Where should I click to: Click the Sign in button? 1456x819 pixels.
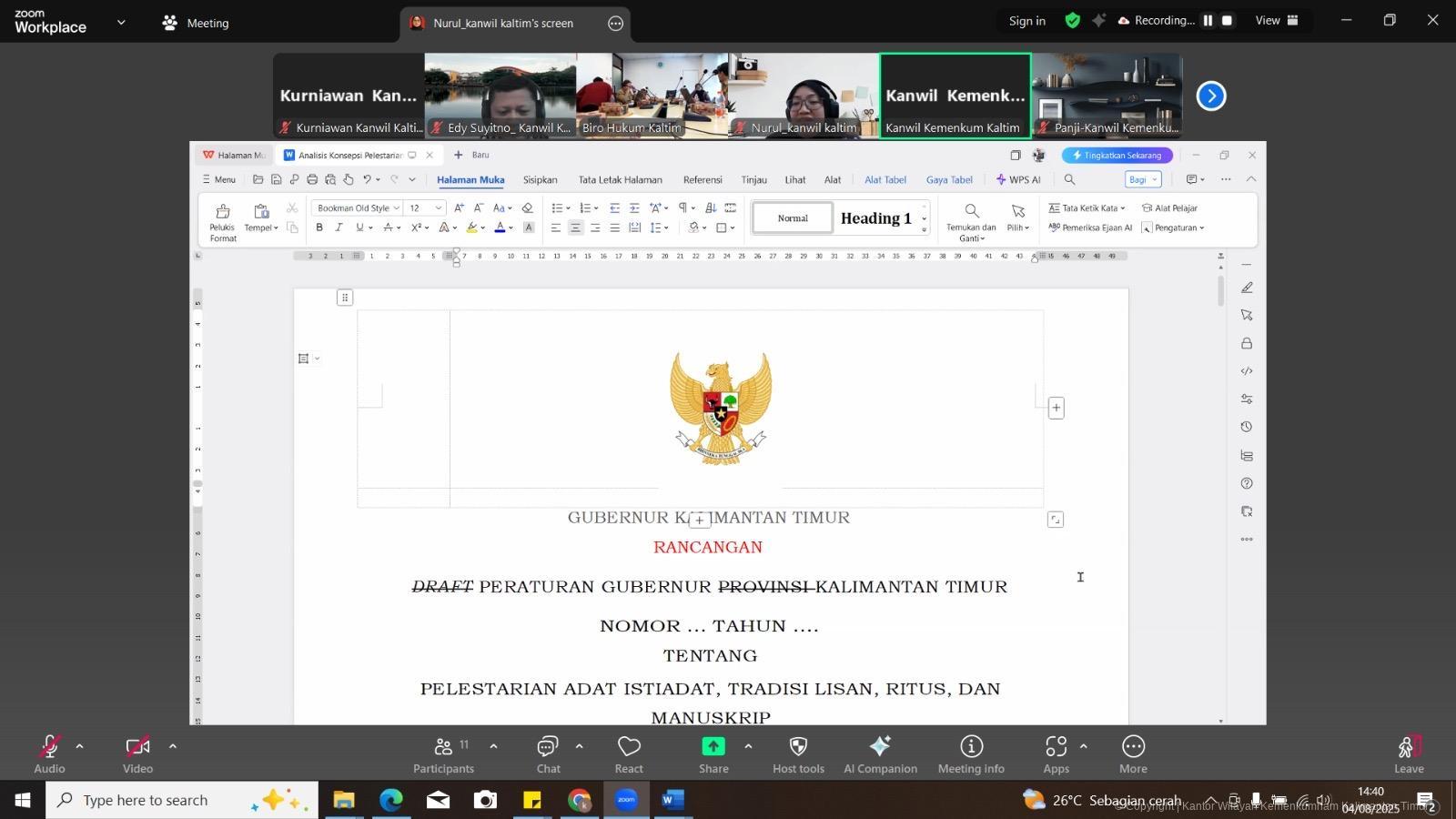(x=1026, y=20)
